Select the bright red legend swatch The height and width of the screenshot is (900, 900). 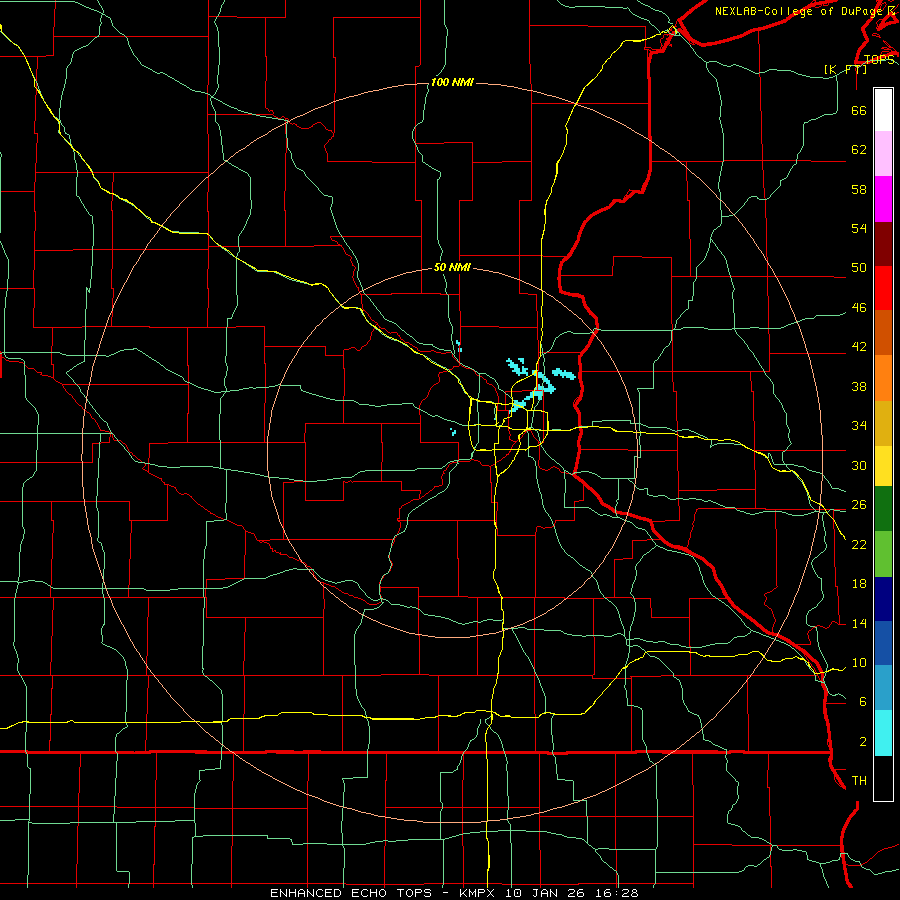point(883,288)
